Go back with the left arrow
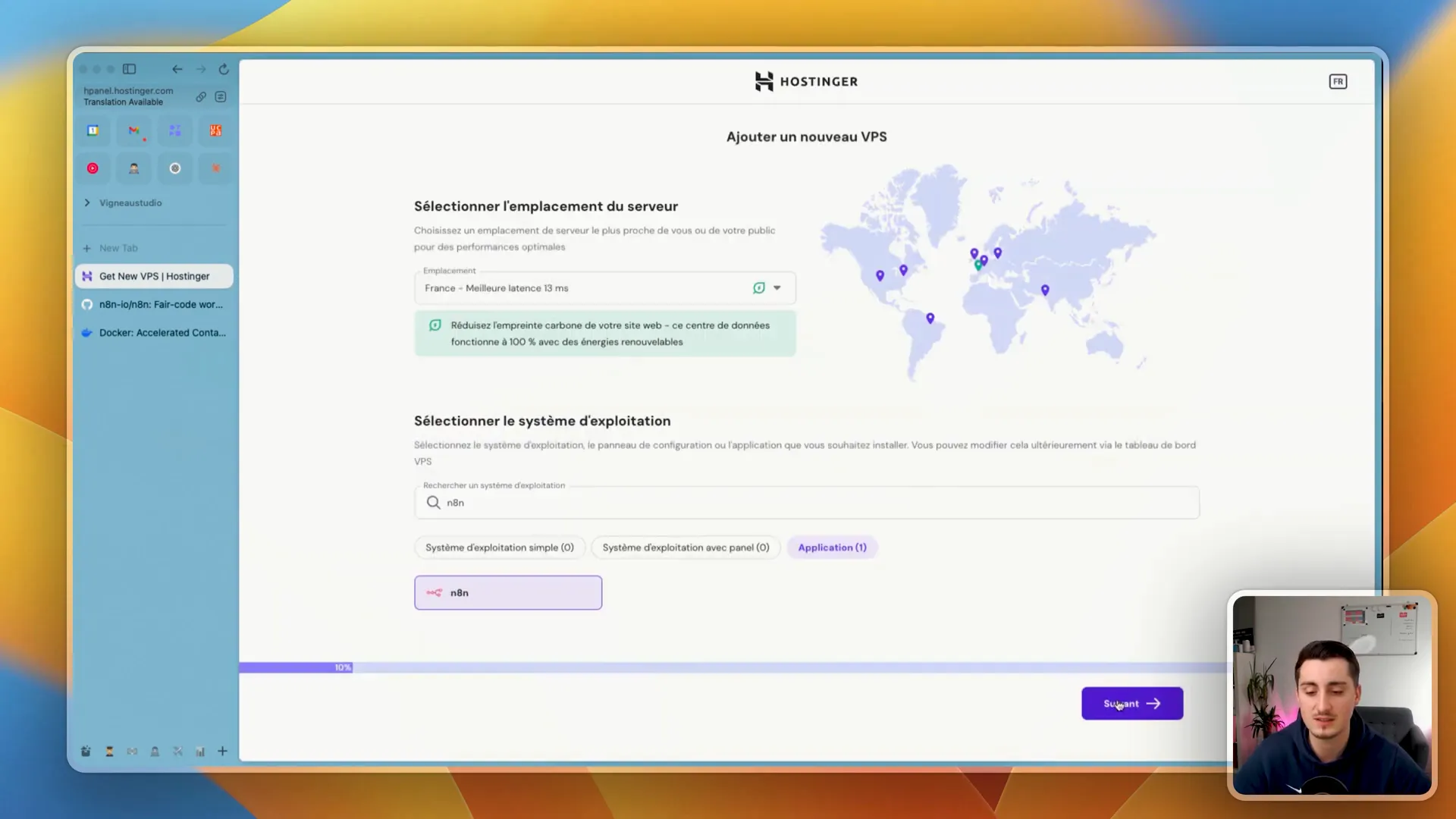1456x819 pixels. click(177, 69)
